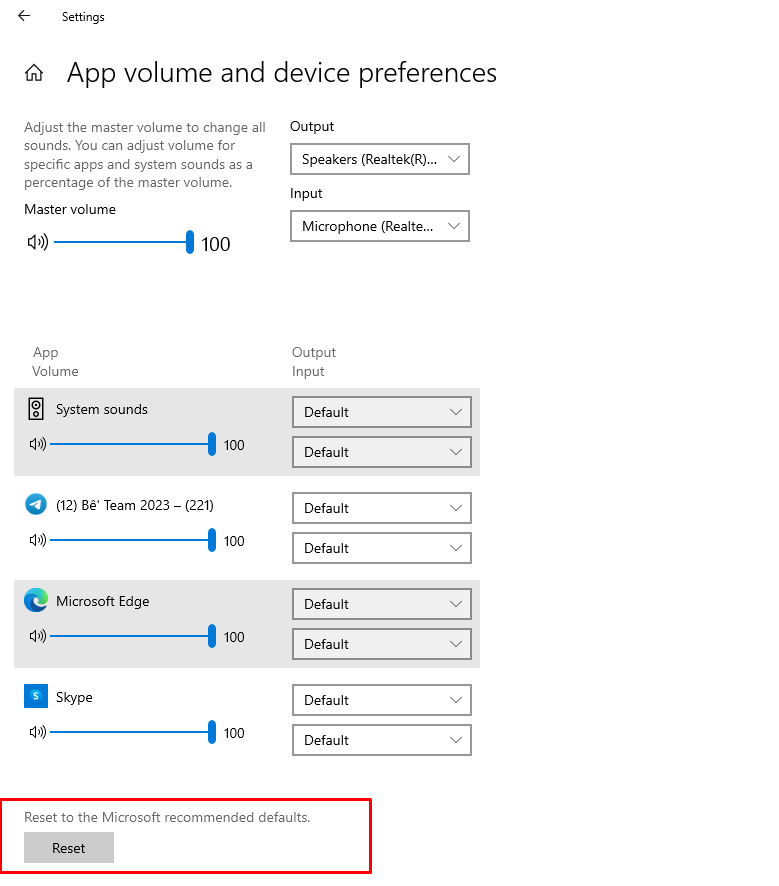
Task: Click the Microsoft Edge volume slider
Action: (133, 636)
